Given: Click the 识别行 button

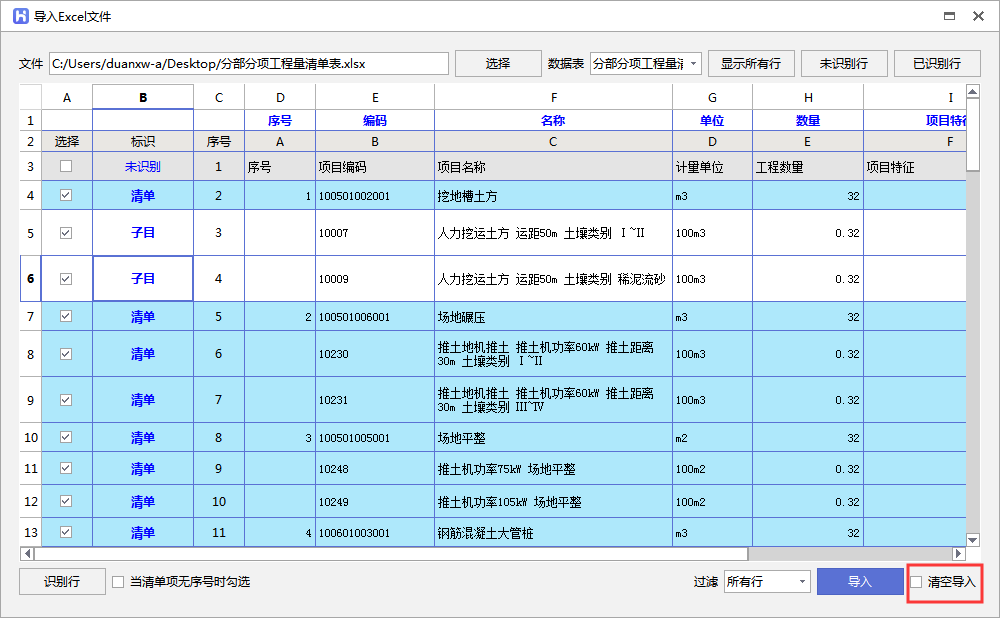Looking at the screenshot, I should click(x=62, y=581).
